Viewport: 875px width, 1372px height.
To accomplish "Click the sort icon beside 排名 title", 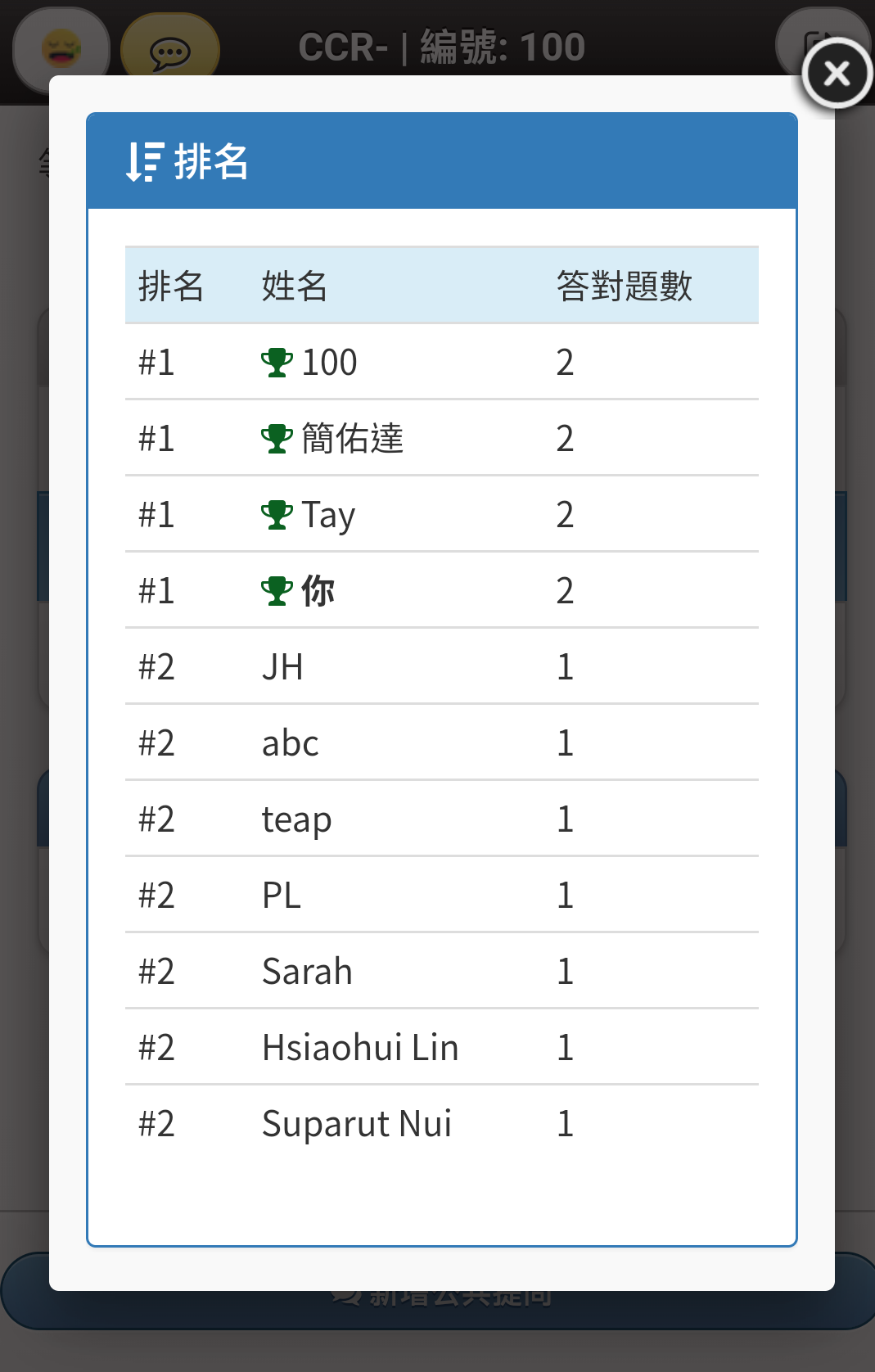I will (145, 161).
